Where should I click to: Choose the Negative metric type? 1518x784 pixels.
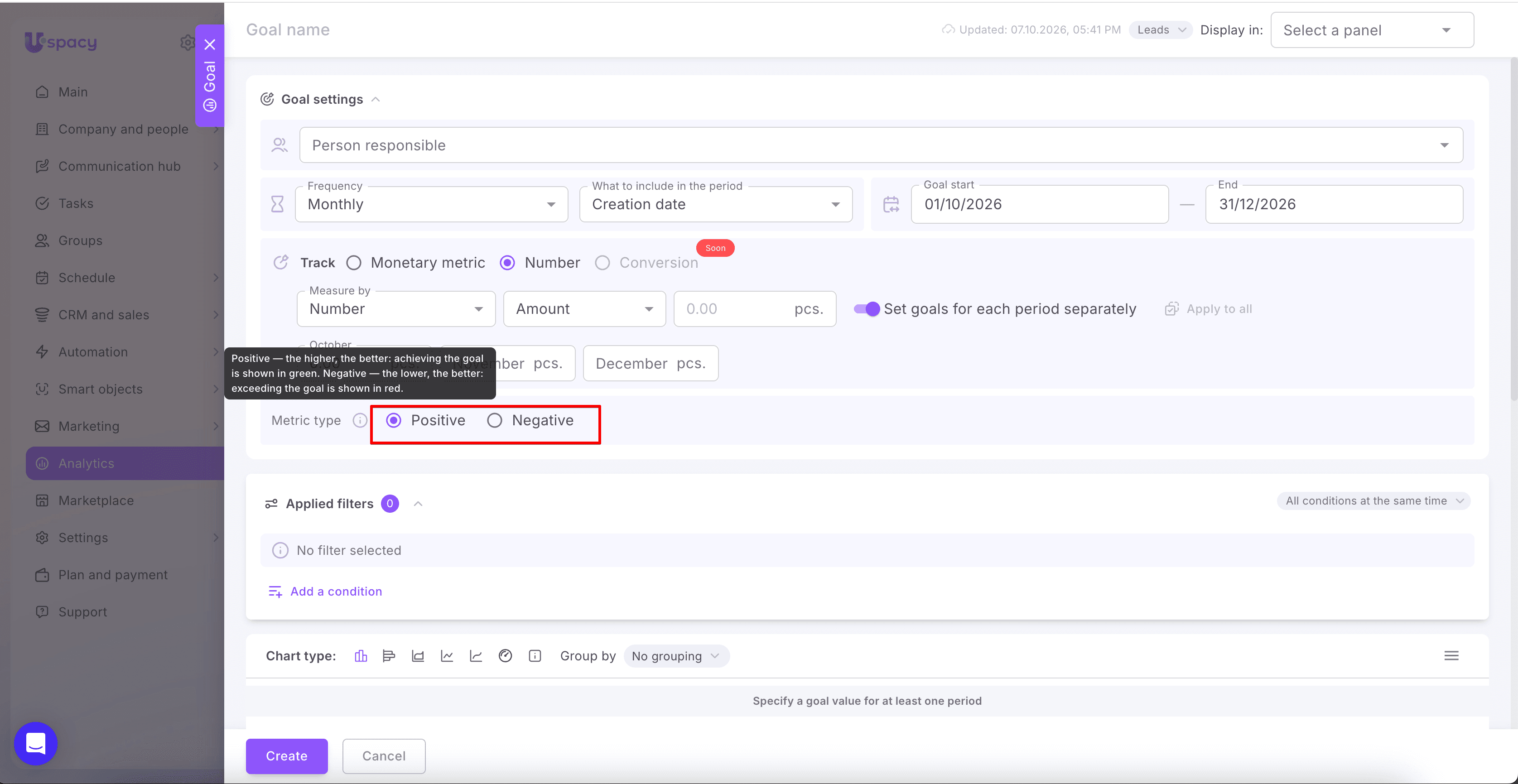pyautogui.click(x=494, y=420)
